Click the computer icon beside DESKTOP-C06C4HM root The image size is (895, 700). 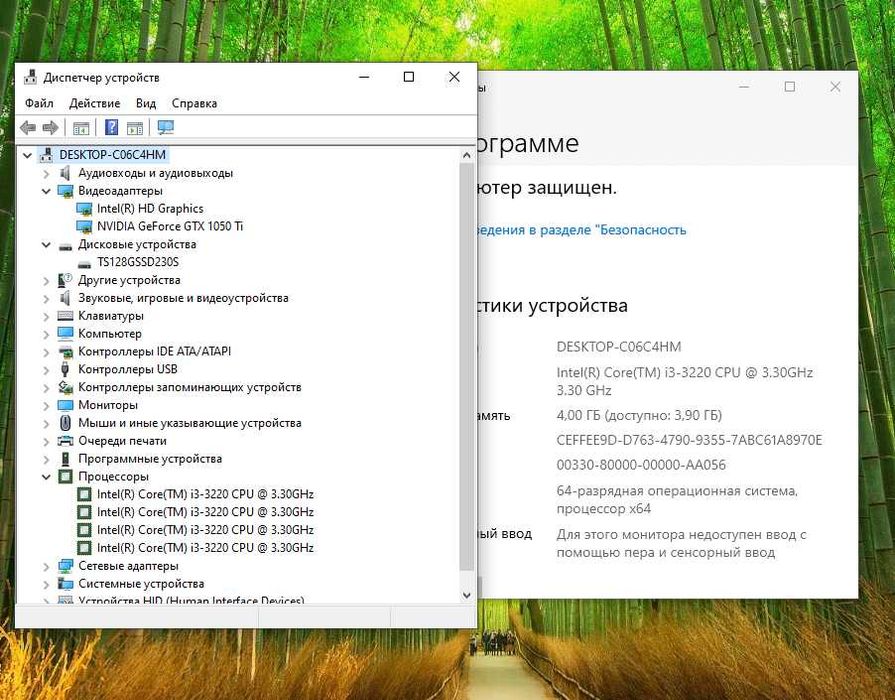coord(47,154)
